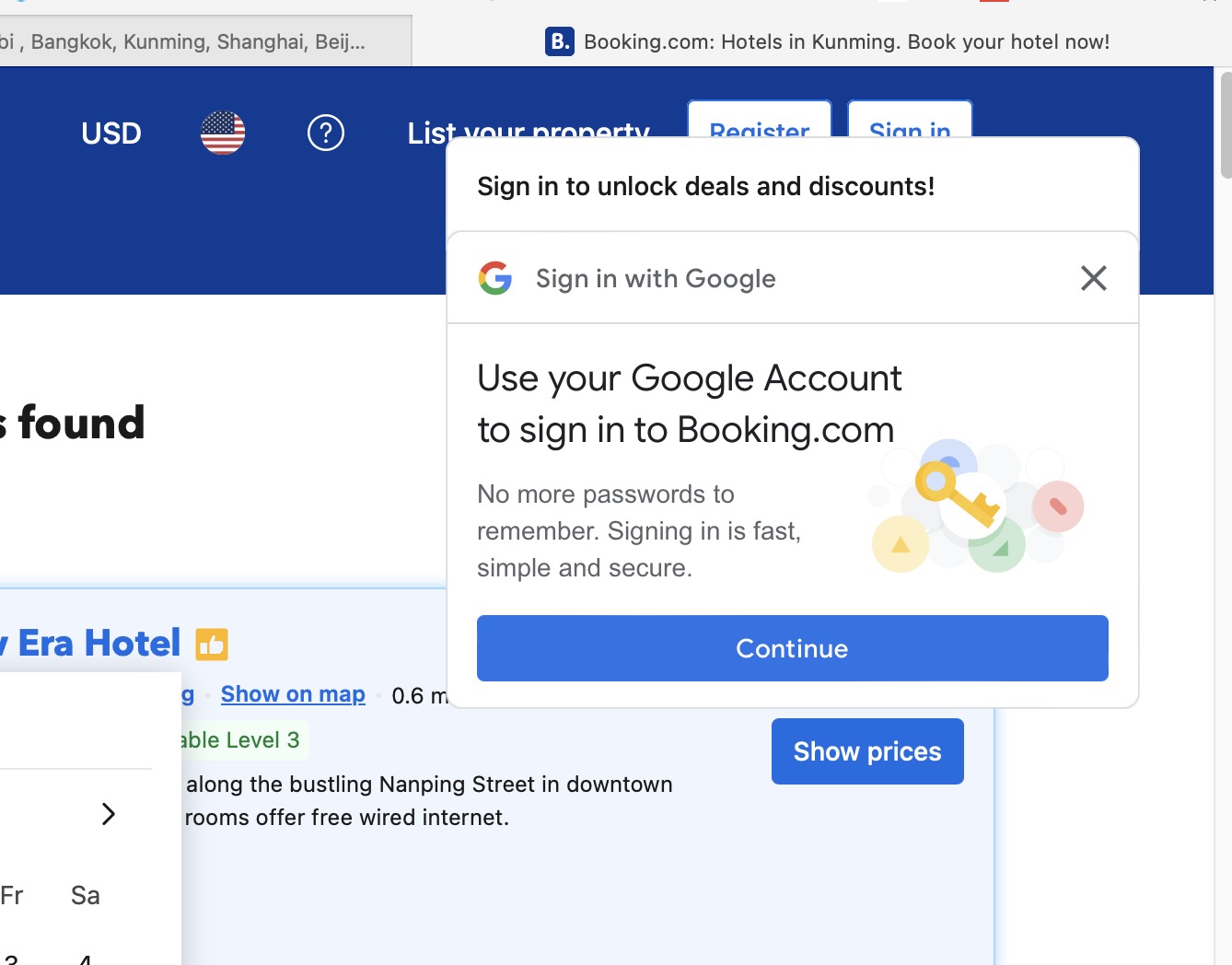Click the thumbs-up badge beside Era Hotel
The image size is (1232, 965).
coord(211,644)
